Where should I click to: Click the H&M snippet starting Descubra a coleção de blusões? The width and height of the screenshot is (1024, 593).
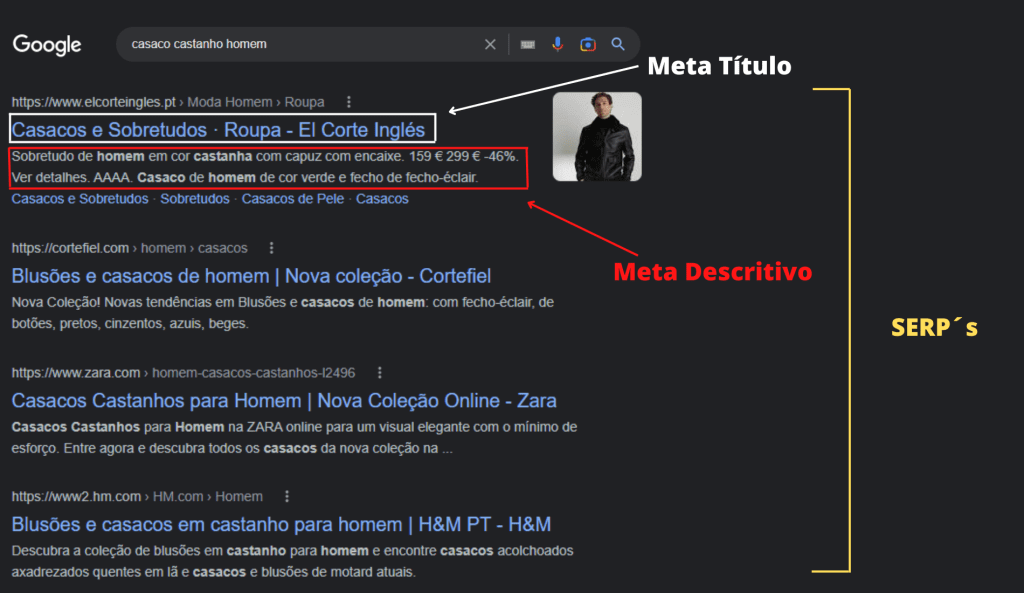(293, 561)
